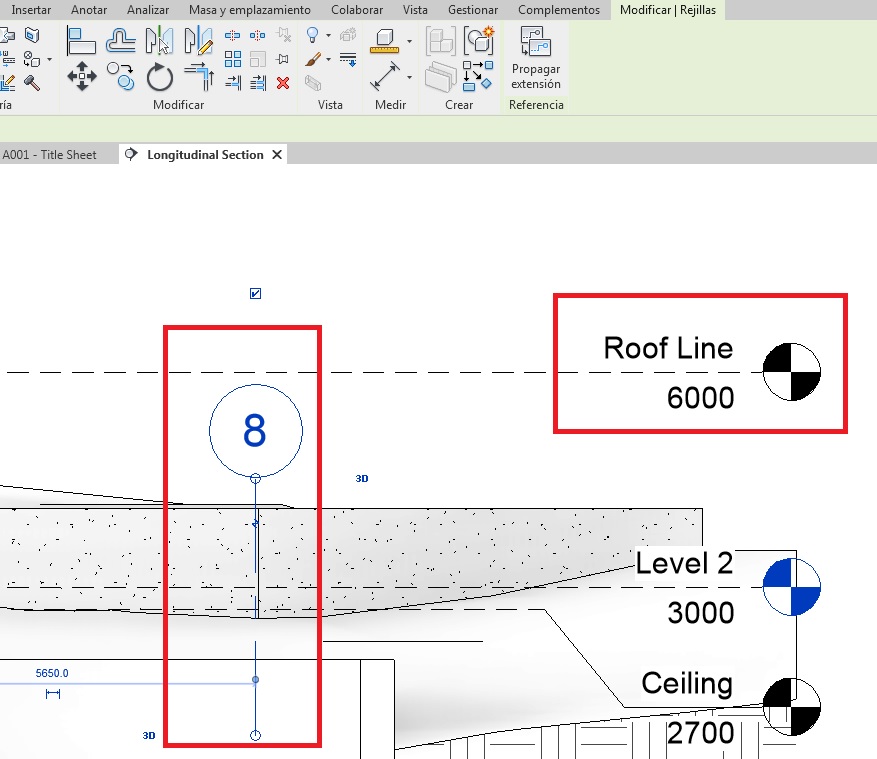Click the Copy tool icon
This screenshot has width=877, height=759.
121,75
